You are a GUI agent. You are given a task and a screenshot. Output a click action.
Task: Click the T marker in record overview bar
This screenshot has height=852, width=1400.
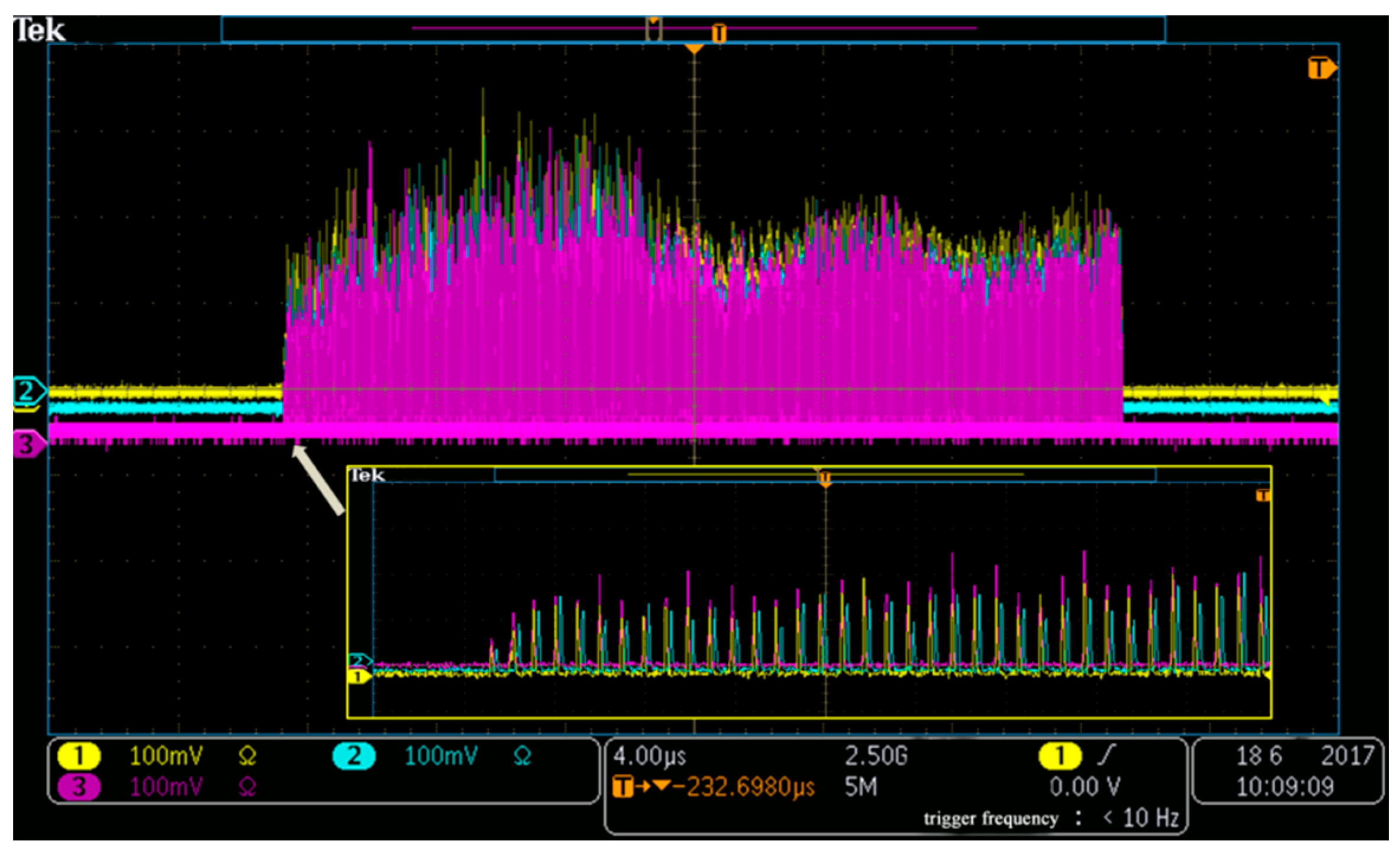[718, 33]
